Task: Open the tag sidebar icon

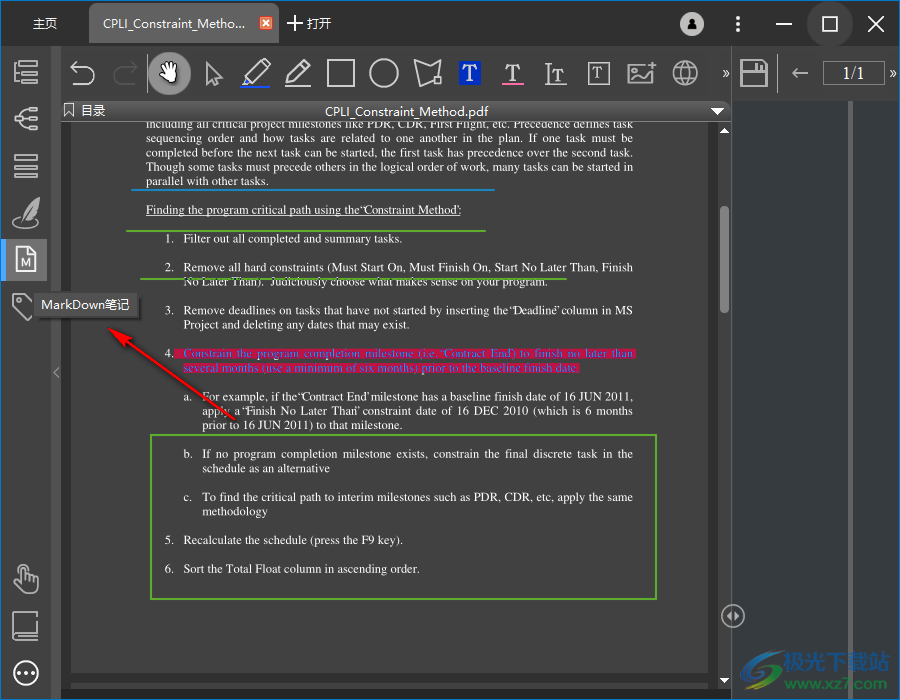Action: (22, 306)
